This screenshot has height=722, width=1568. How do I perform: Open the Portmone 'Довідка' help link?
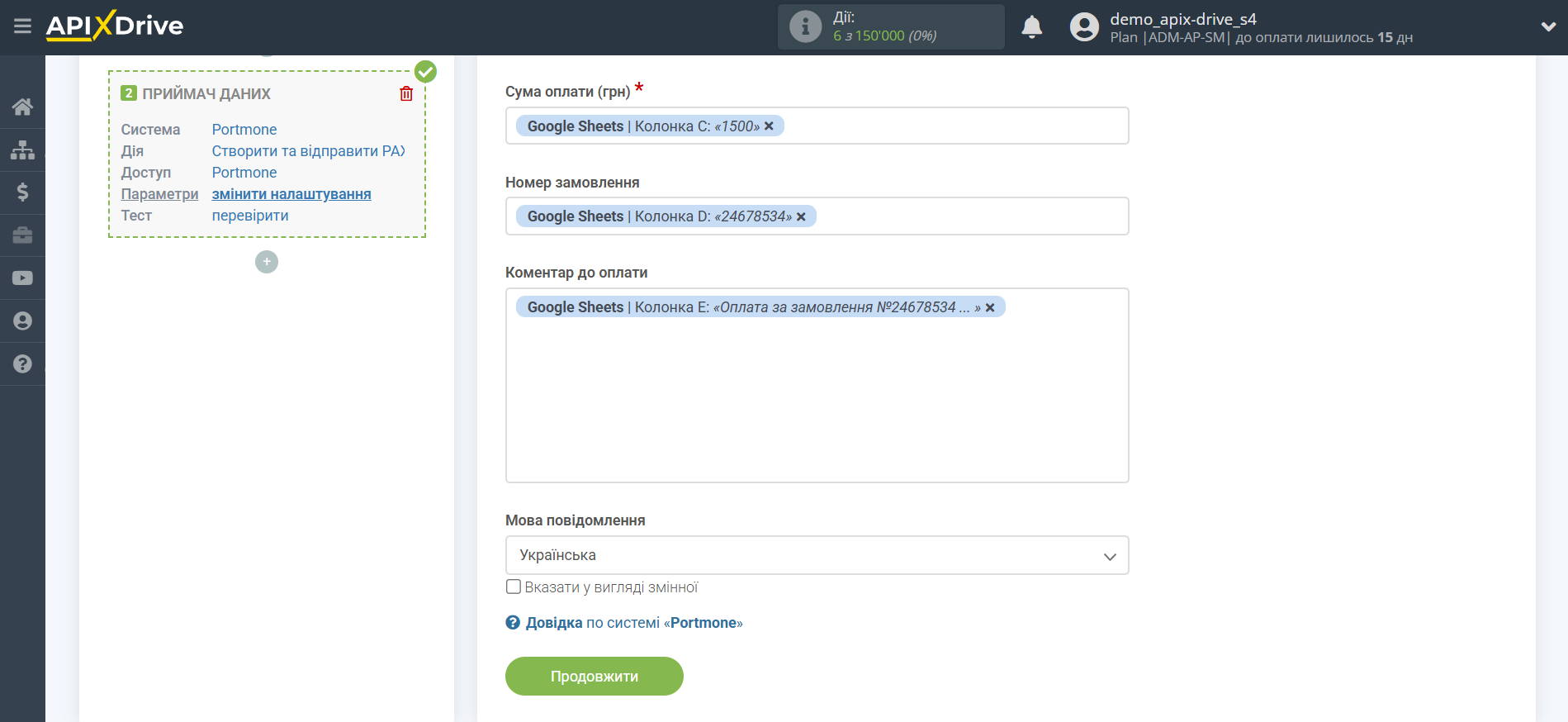[x=553, y=623]
